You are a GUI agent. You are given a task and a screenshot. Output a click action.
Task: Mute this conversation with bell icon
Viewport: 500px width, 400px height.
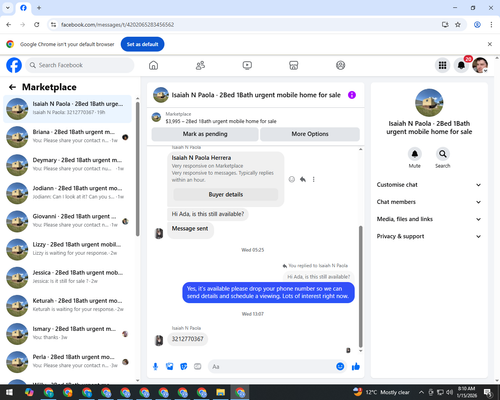pyautogui.click(x=415, y=154)
